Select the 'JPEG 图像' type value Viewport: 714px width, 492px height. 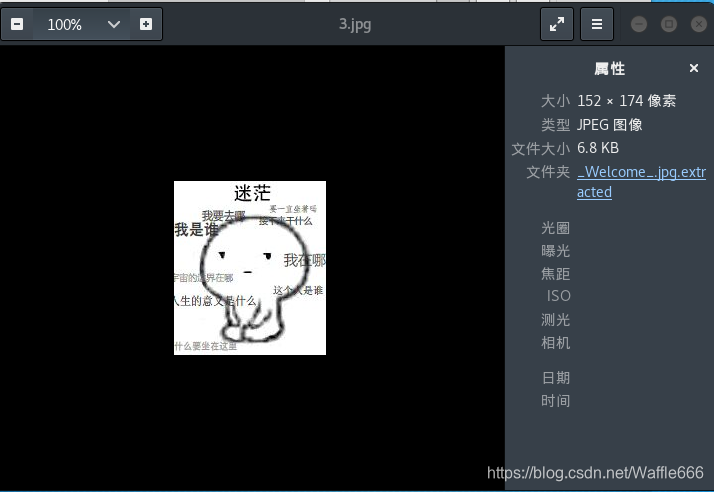(x=610, y=124)
